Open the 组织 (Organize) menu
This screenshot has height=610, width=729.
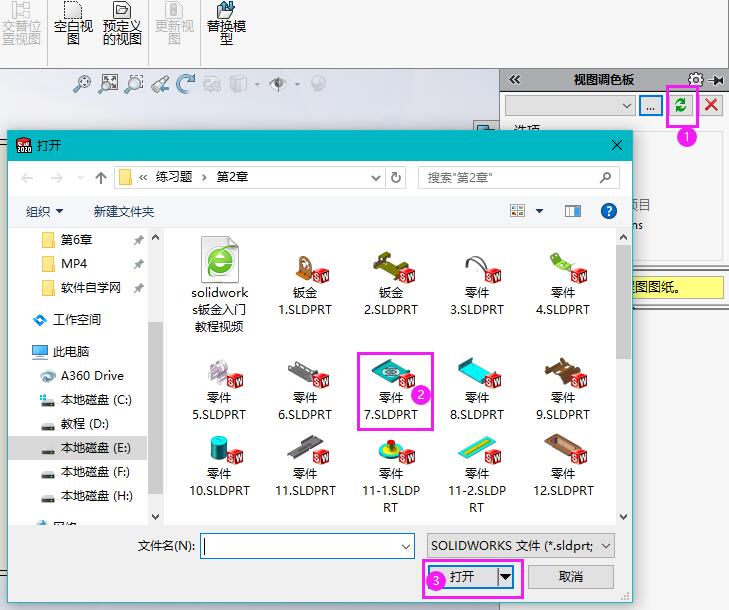click(44, 212)
